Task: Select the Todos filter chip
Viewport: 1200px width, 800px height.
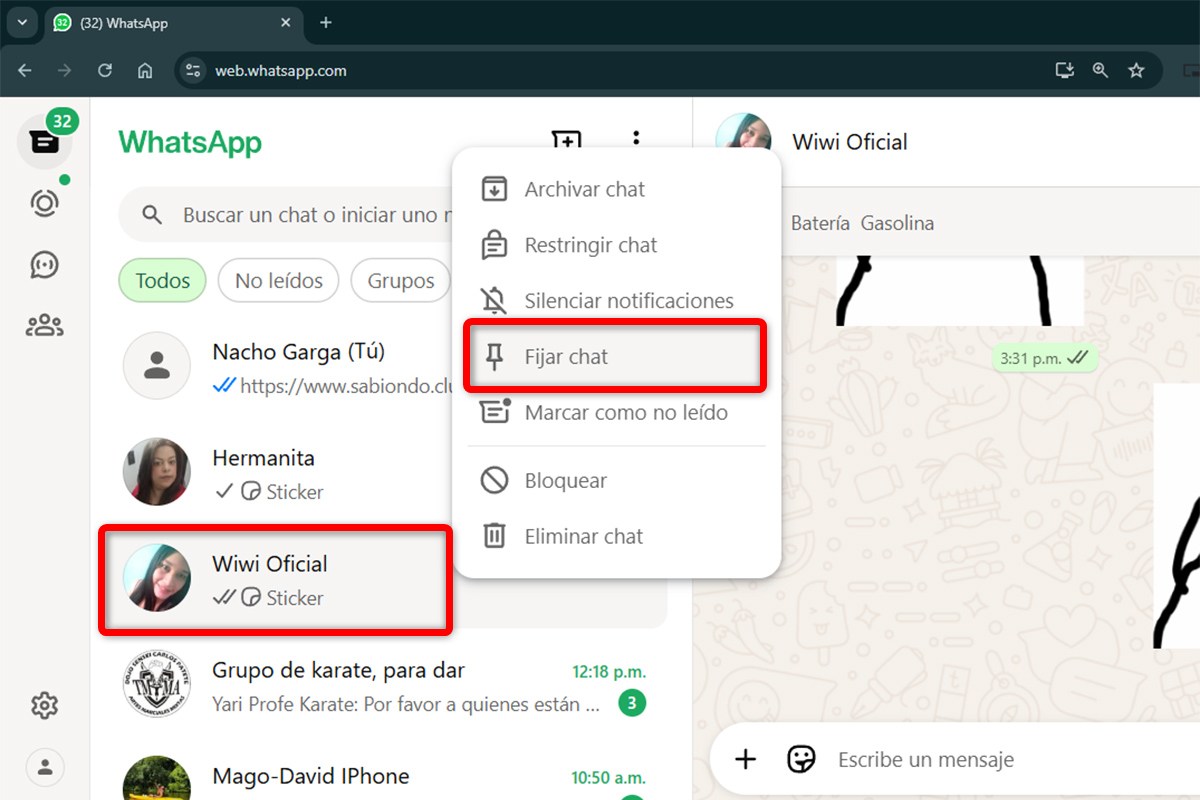Action: (x=163, y=281)
